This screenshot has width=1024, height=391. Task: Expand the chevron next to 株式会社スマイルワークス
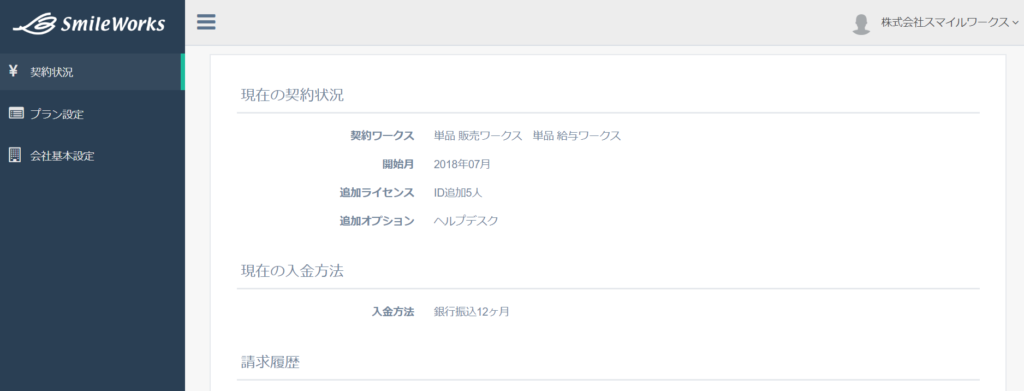pos(1015,23)
